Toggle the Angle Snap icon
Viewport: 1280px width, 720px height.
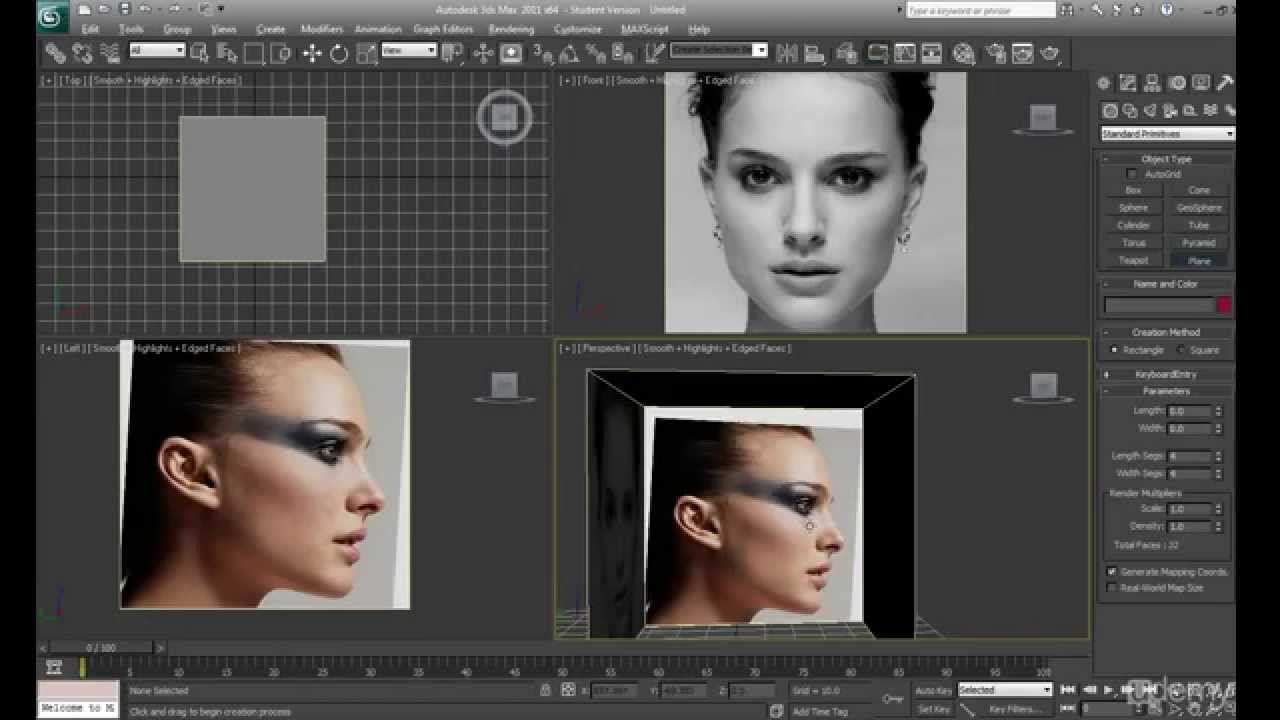pos(570,53)
